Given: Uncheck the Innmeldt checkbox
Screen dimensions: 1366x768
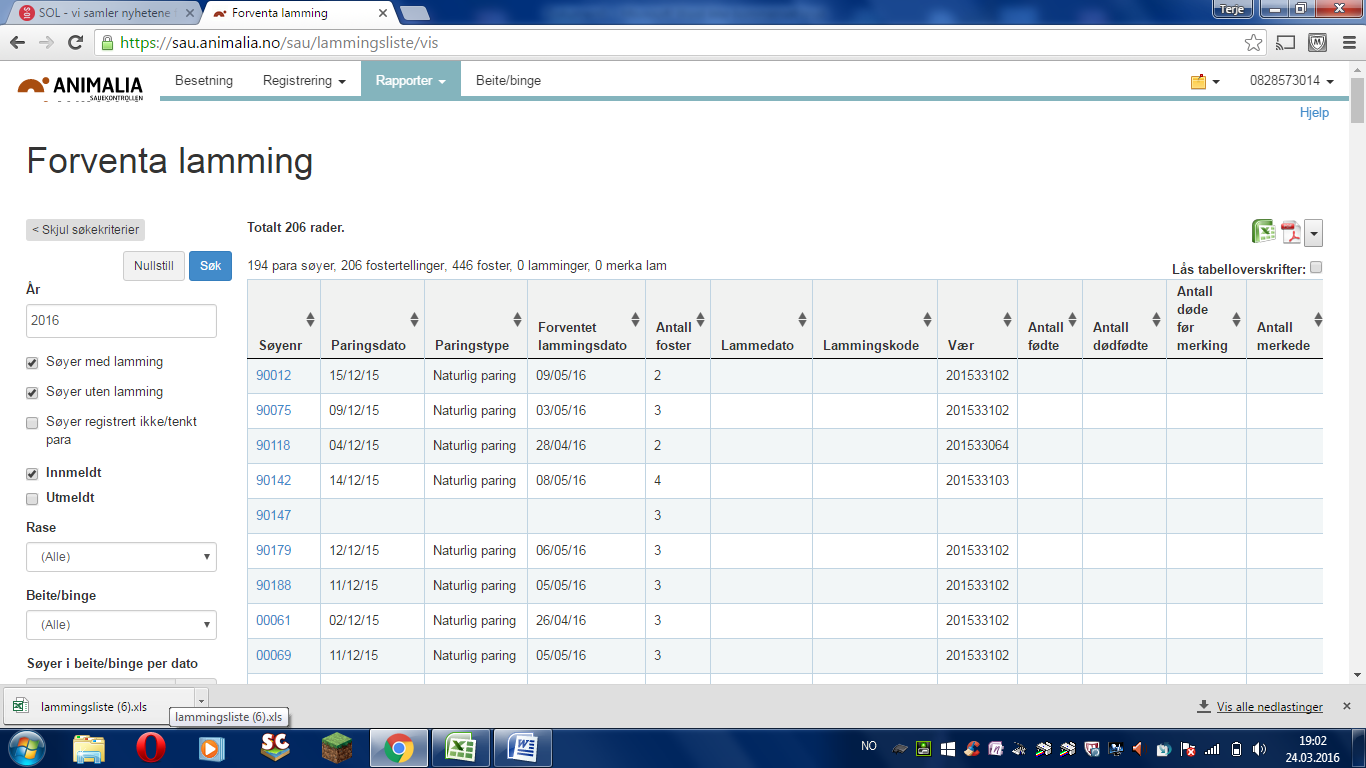Looking at the screenshot, I should tap(32, 473).
